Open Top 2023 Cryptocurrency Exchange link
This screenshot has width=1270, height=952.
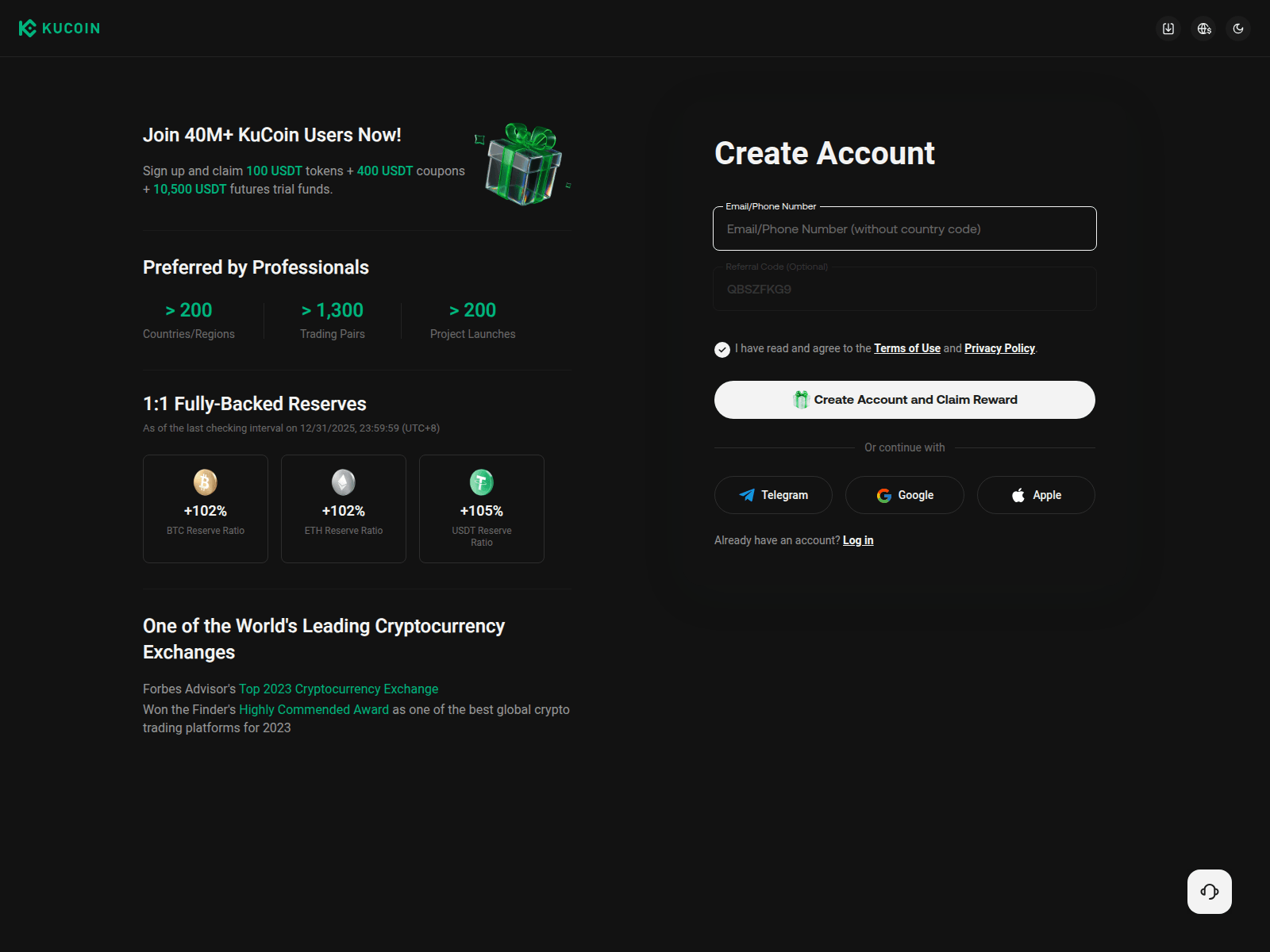tap(339, 689)
